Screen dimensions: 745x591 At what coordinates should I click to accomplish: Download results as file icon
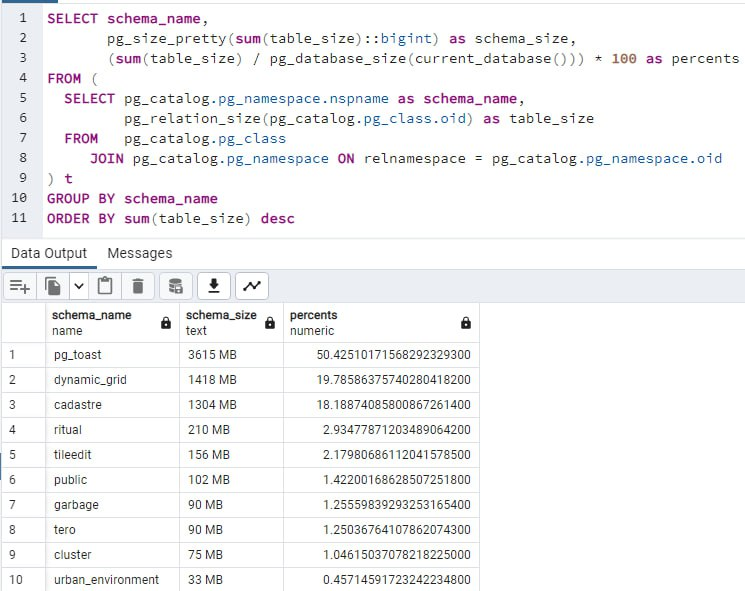[213, 286]
